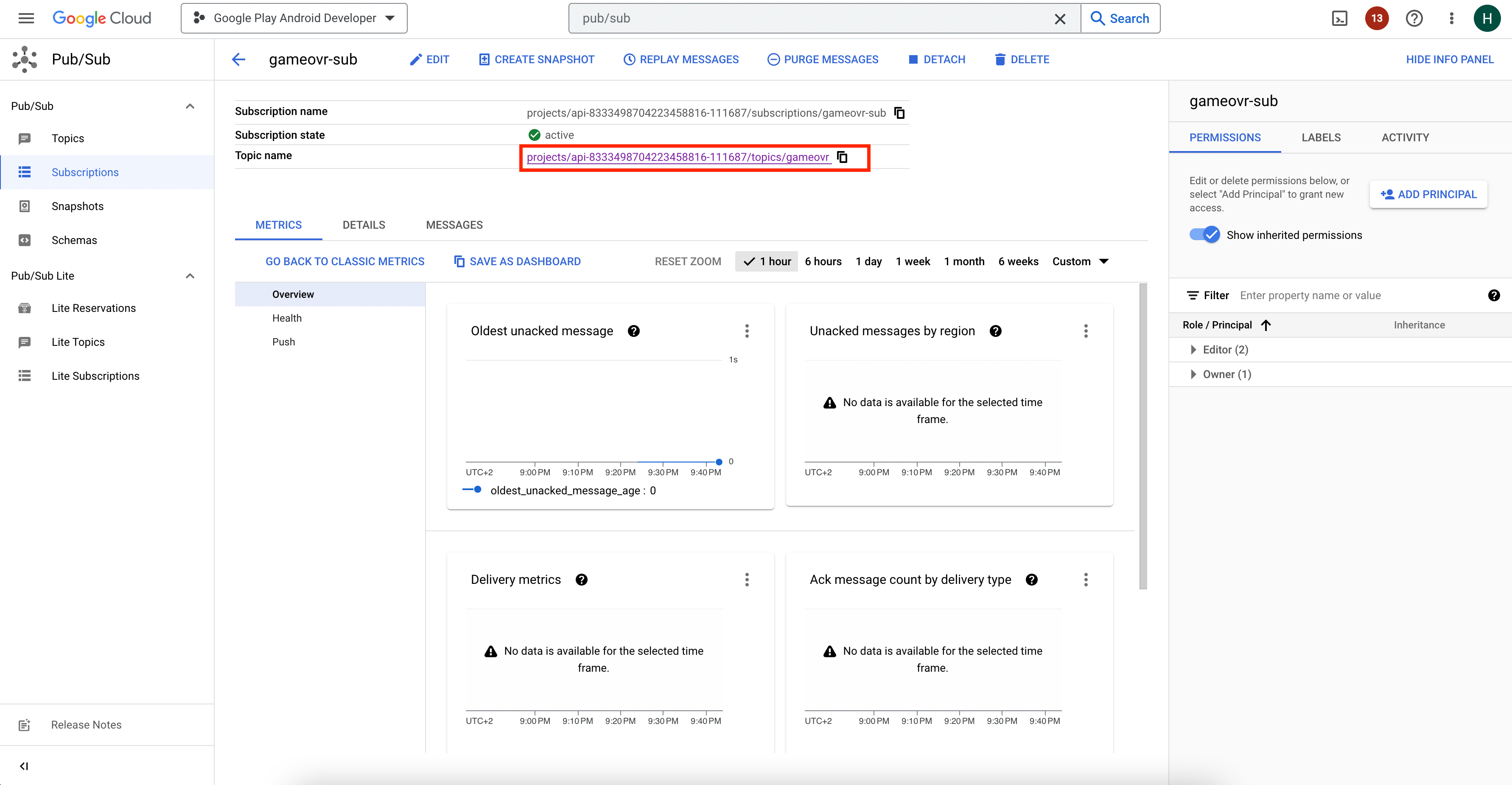Screen dimensions: 1512x785
Task: Collapse the left sidebar with the arrow icon
Action: pos(24,766)
